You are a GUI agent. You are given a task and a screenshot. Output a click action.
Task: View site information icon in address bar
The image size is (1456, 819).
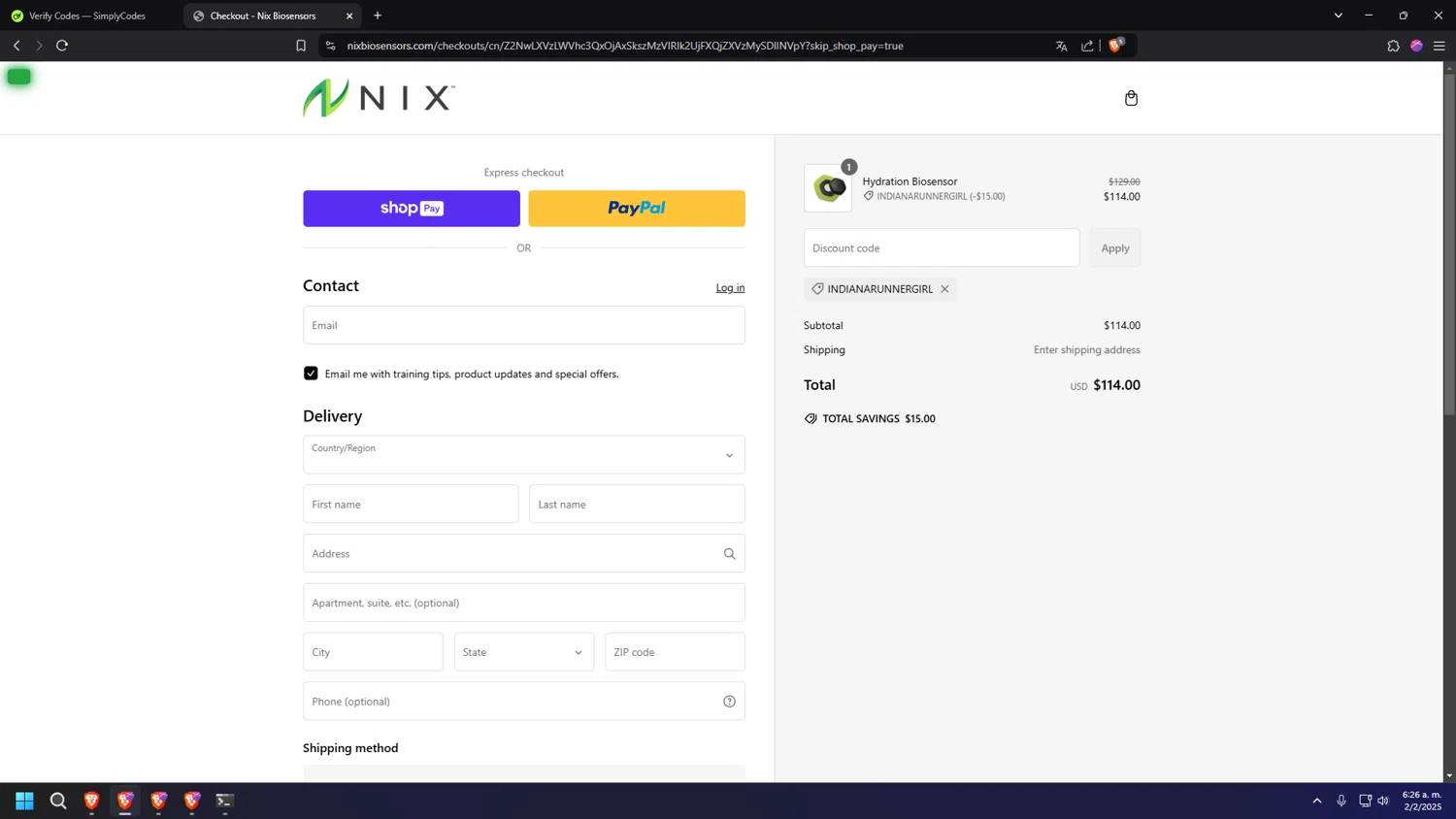pos(330,46)
